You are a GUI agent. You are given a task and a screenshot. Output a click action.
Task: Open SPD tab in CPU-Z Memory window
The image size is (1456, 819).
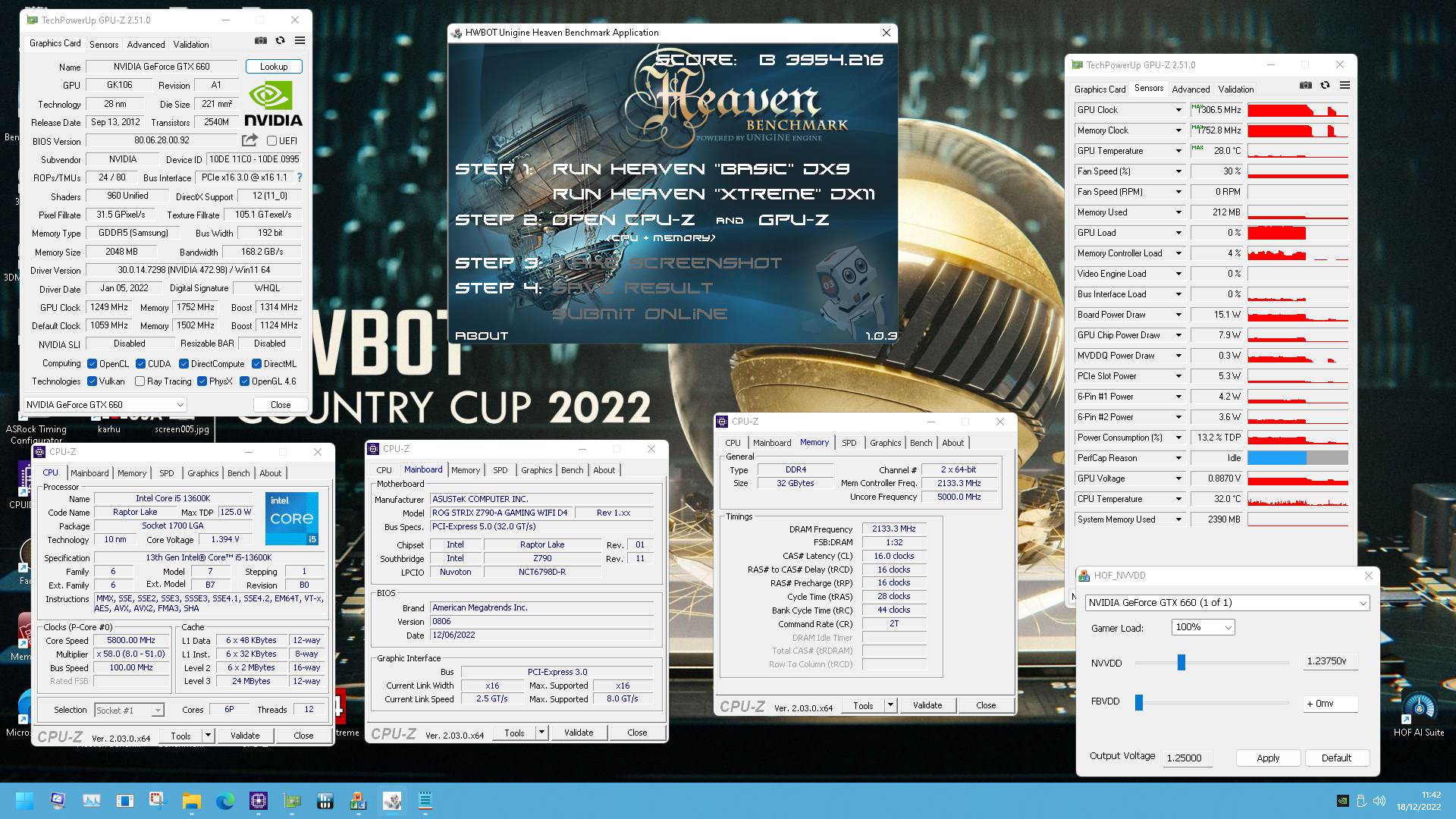[x=849, y=443]
